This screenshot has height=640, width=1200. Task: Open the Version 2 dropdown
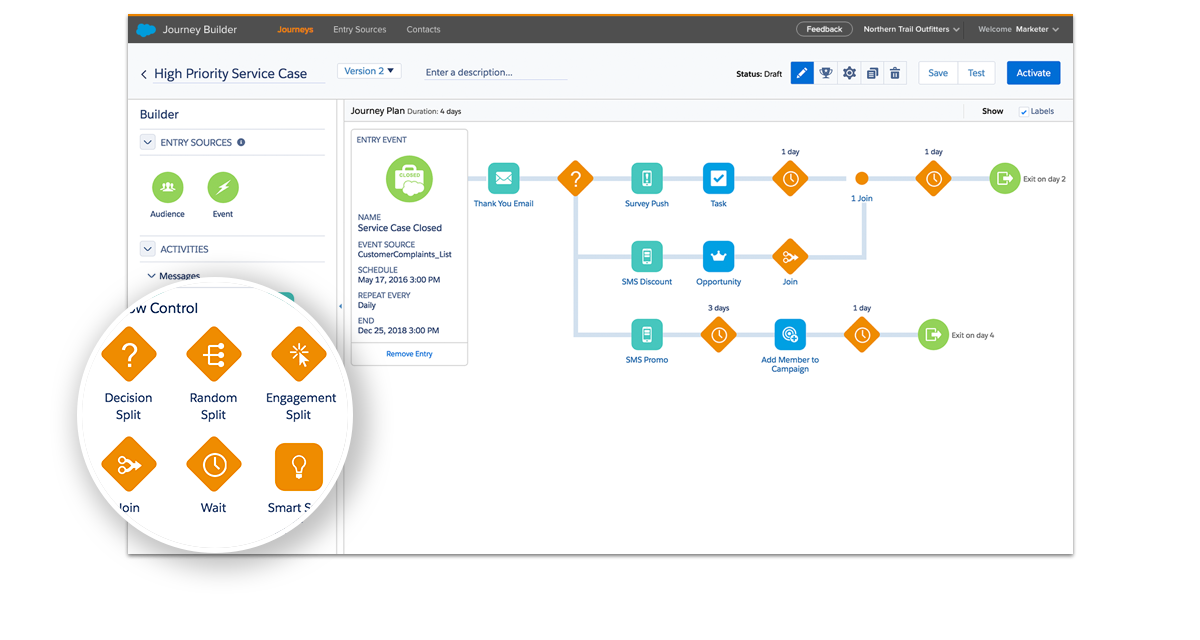pyautogui.click(x=370, y=71)
